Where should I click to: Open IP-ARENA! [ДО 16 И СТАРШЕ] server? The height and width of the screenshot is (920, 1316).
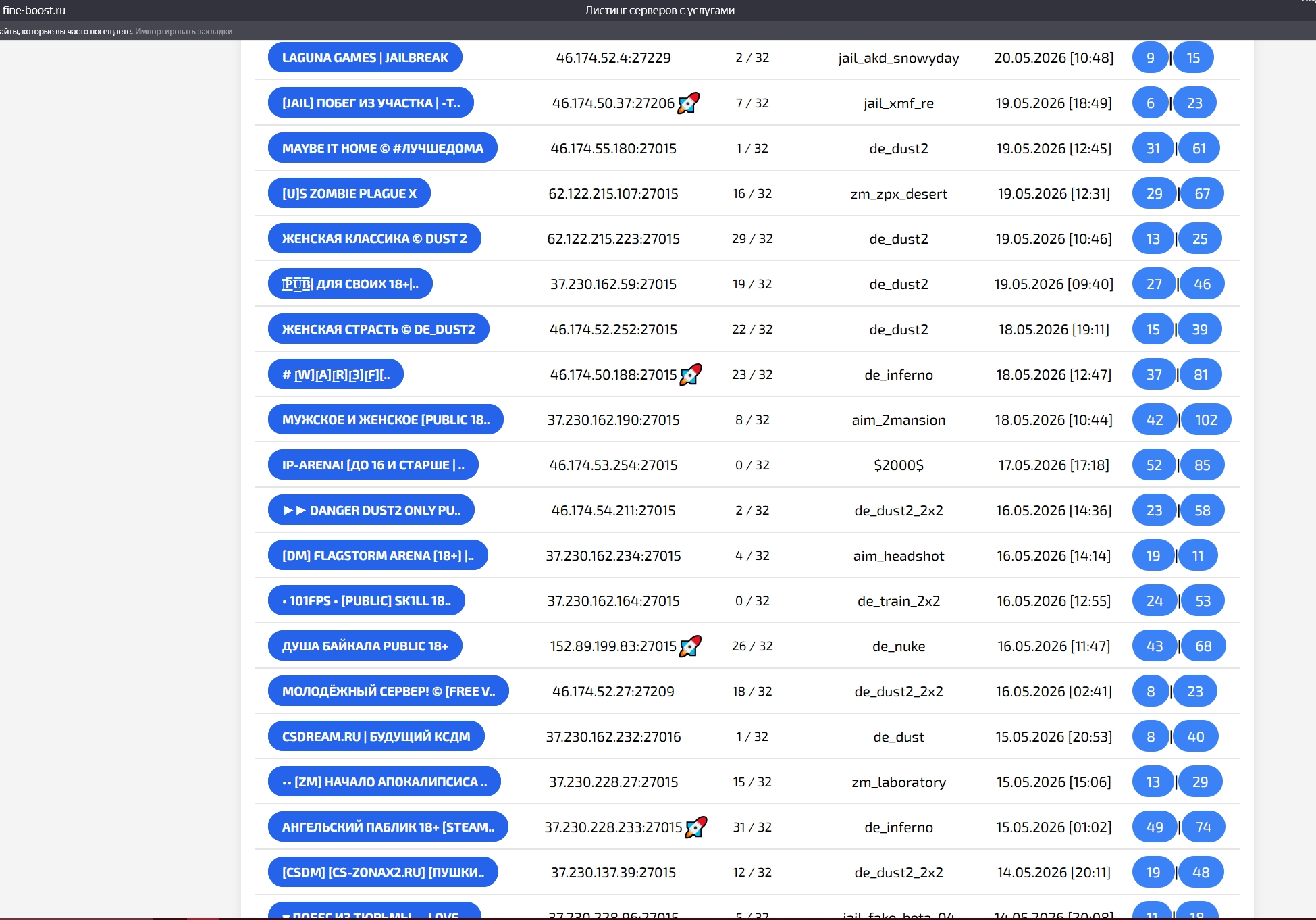373,465
